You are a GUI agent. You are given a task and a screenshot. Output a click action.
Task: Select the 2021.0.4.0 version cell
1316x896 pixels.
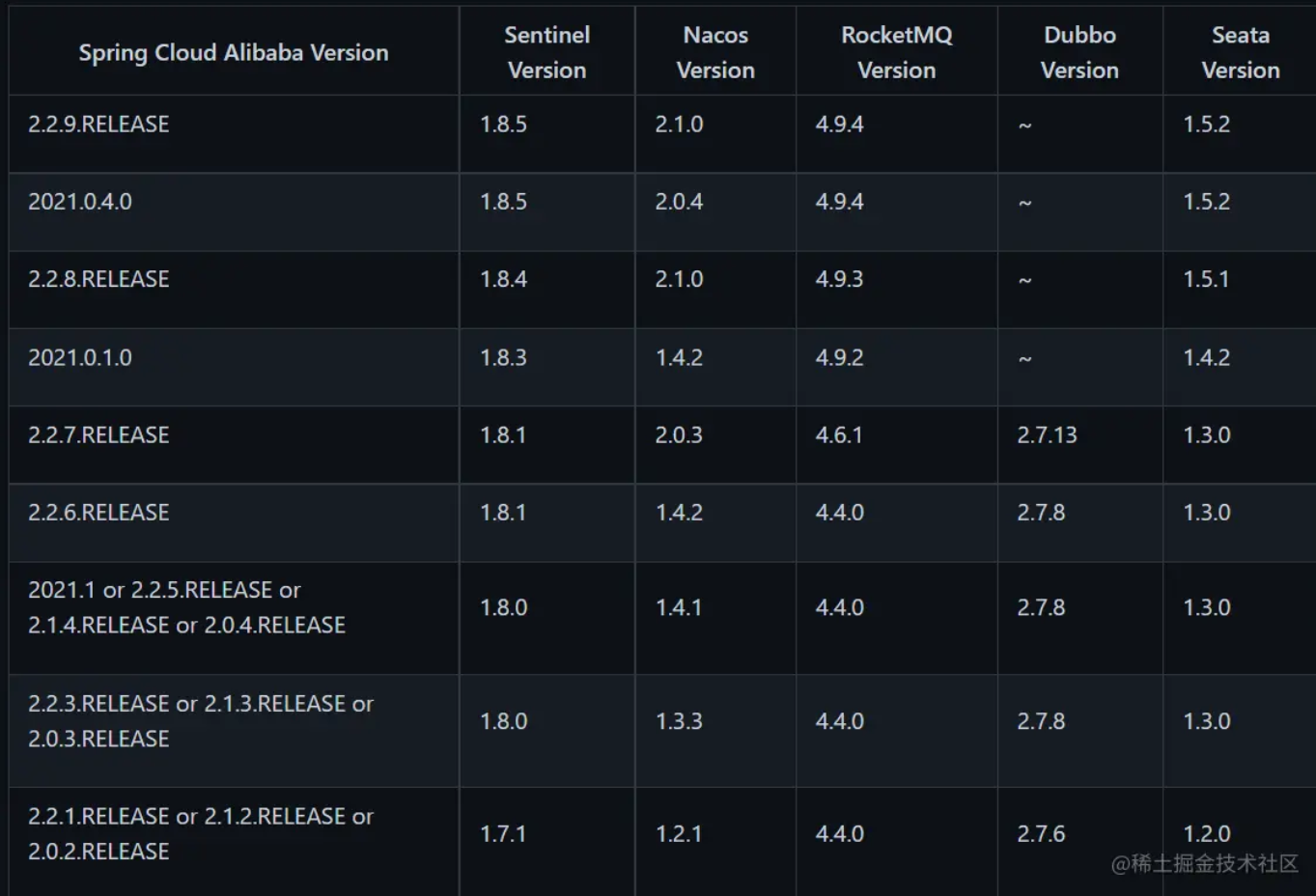click(80, 202)
